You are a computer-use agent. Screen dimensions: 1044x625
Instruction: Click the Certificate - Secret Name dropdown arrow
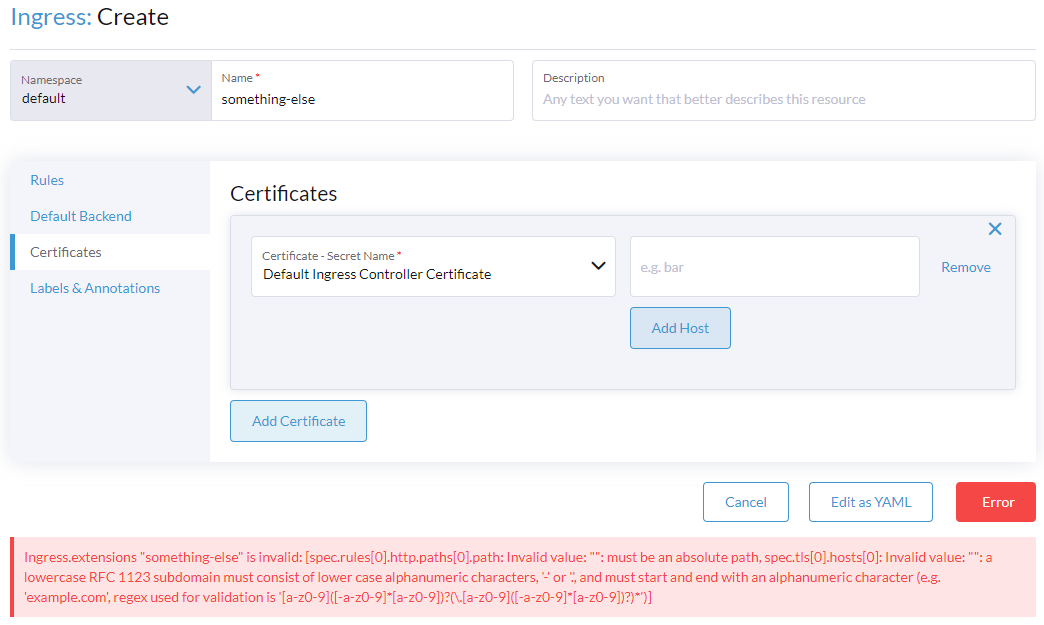point(599,266)
